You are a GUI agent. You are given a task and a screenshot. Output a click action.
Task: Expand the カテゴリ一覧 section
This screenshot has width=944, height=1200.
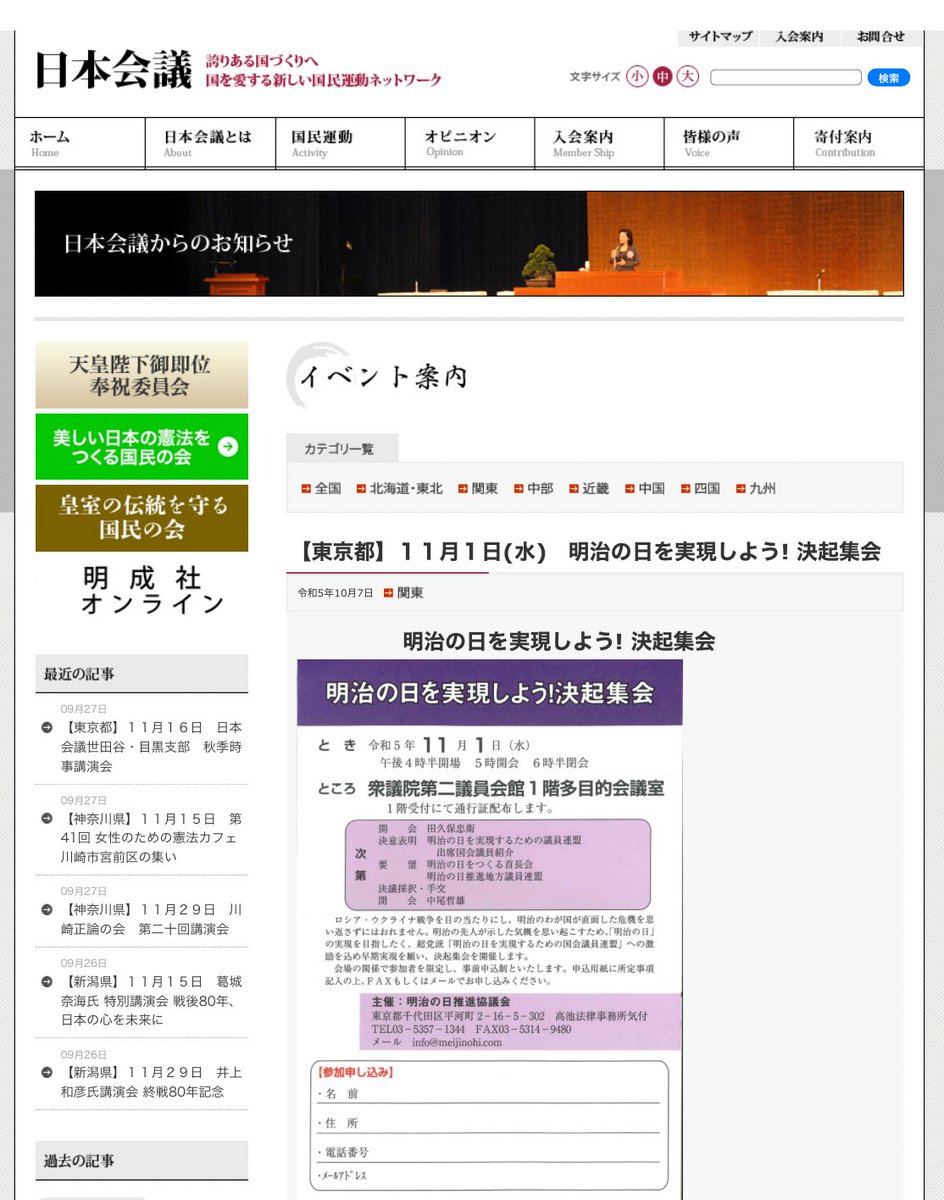click(341, 449)
